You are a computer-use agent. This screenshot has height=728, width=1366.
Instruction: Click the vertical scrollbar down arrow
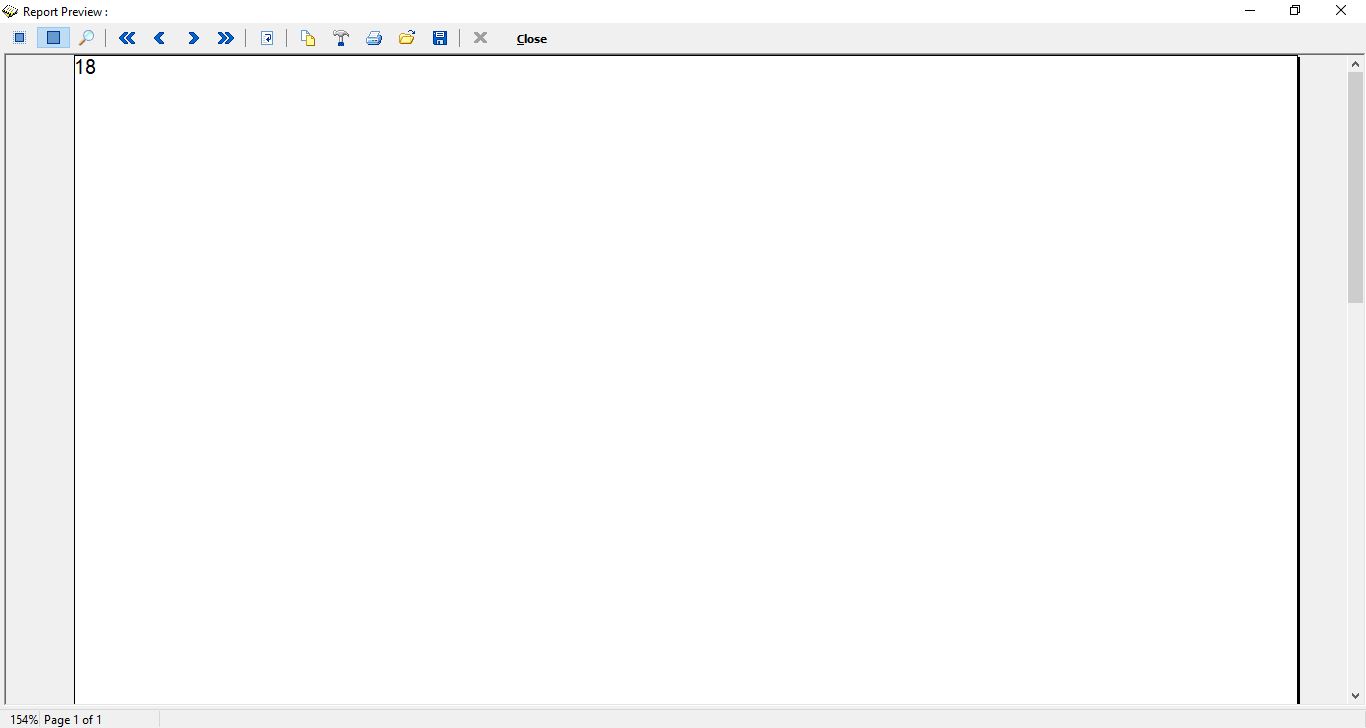coord(1356,696)
